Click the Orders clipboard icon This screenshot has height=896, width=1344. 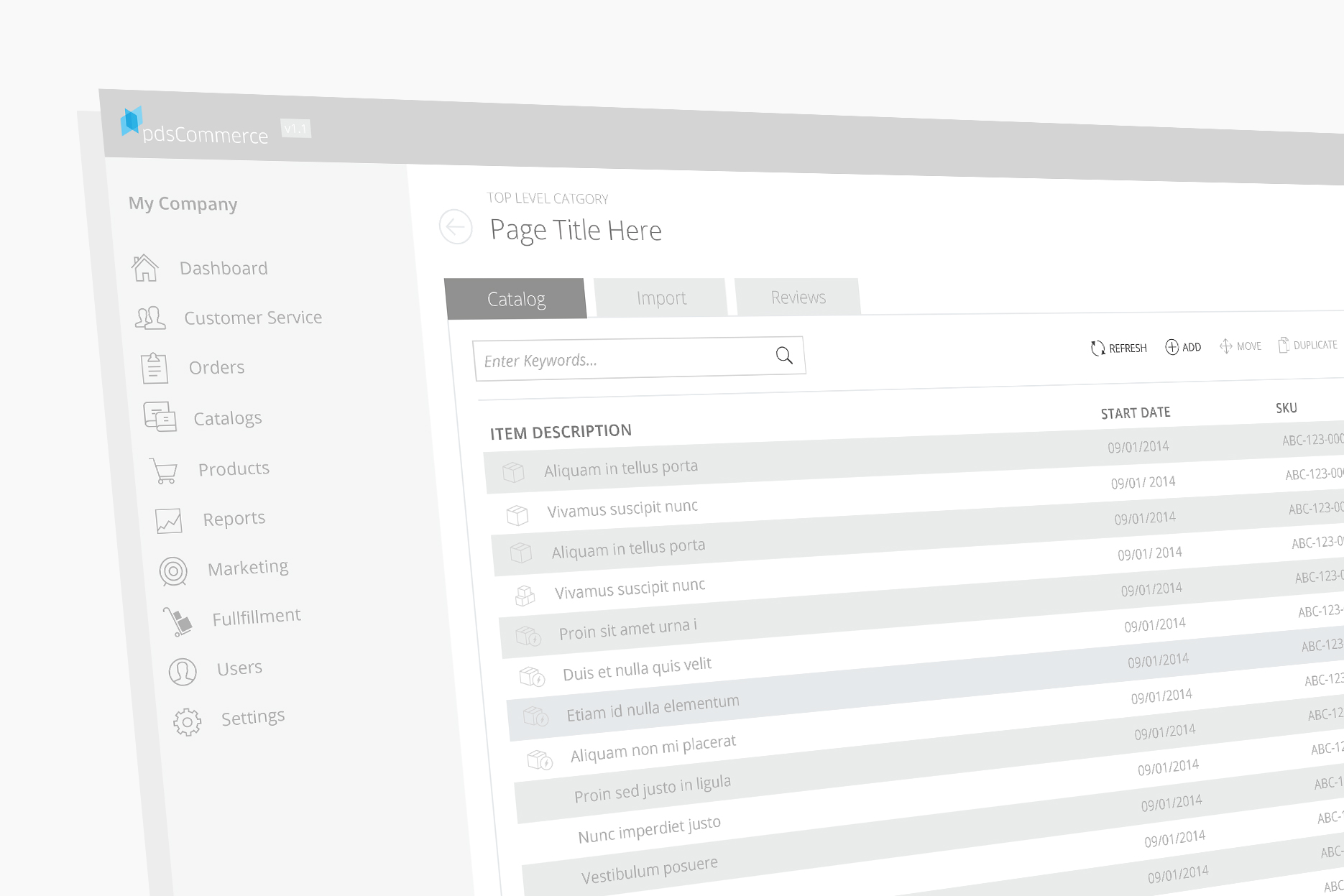155,368
